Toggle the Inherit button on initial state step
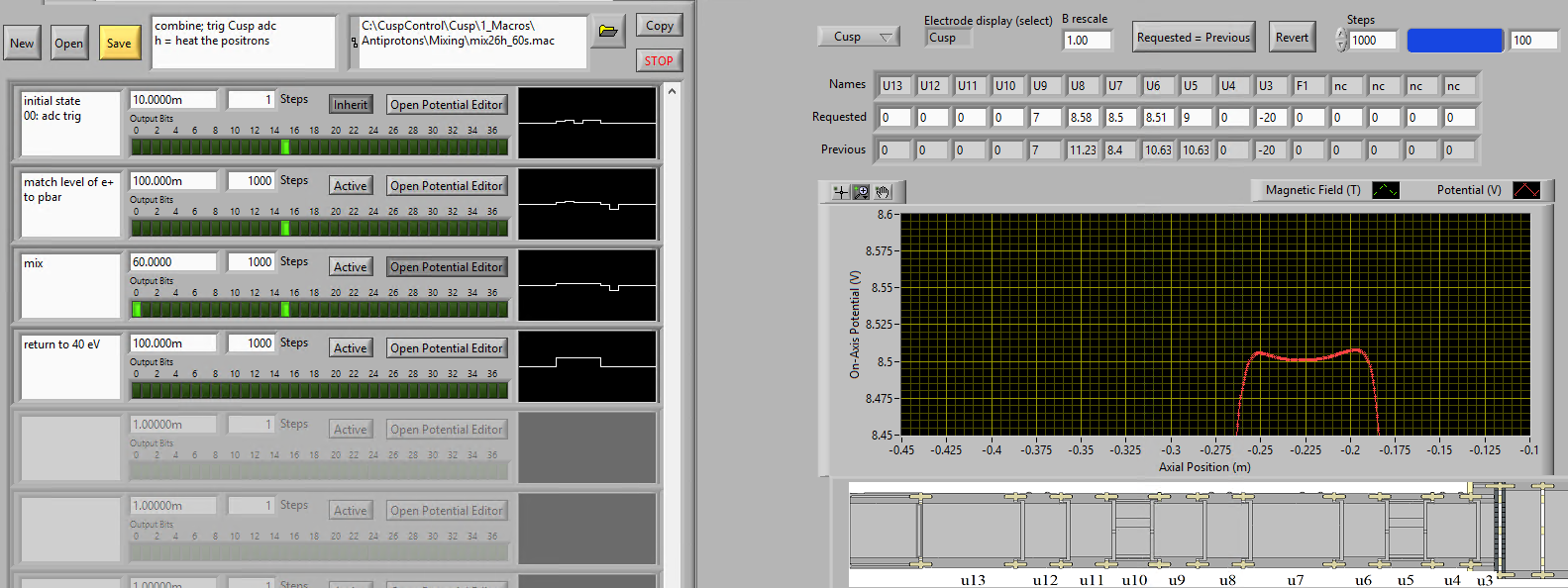The height and width of the screenshot is (588, 1568). (351, 105)
